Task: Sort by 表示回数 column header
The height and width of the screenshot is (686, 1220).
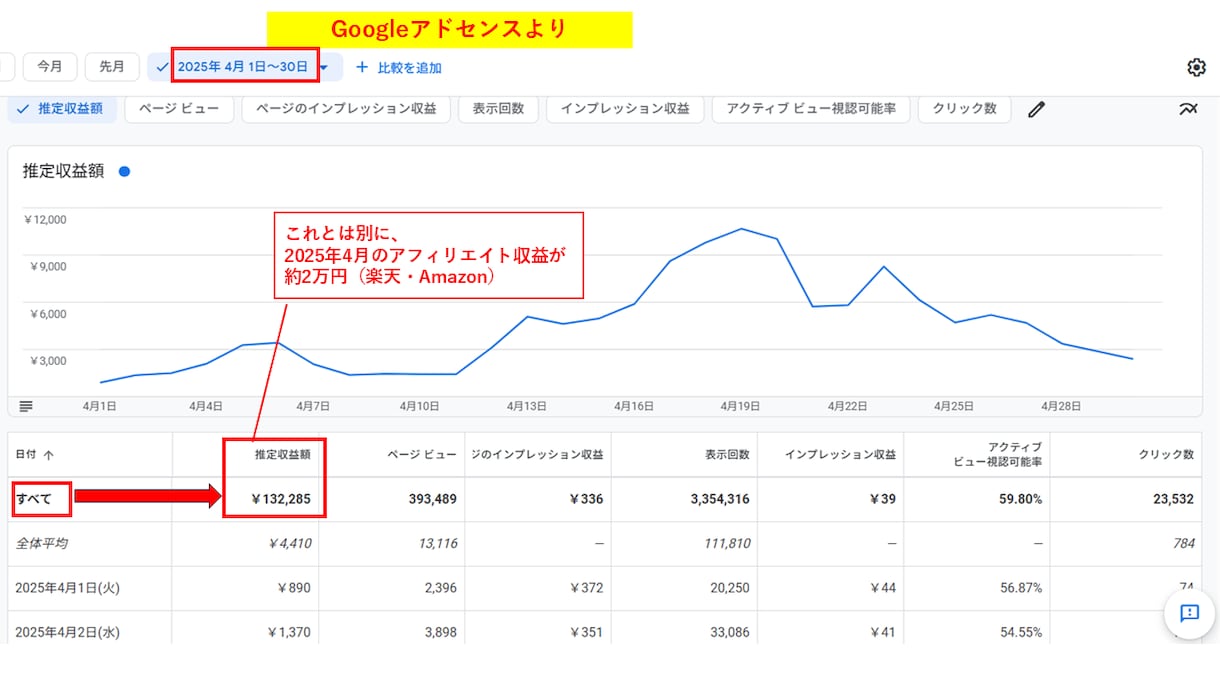Action: [725, 454]
